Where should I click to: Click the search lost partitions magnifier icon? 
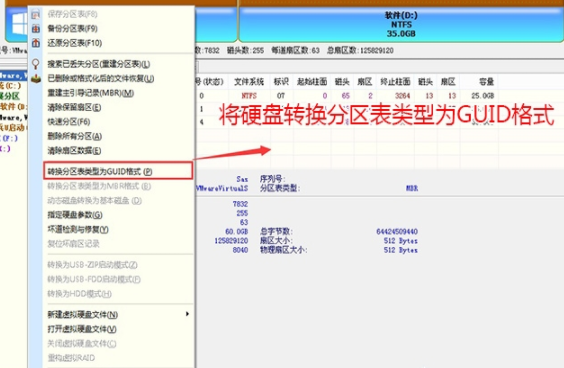click(36, 64)
